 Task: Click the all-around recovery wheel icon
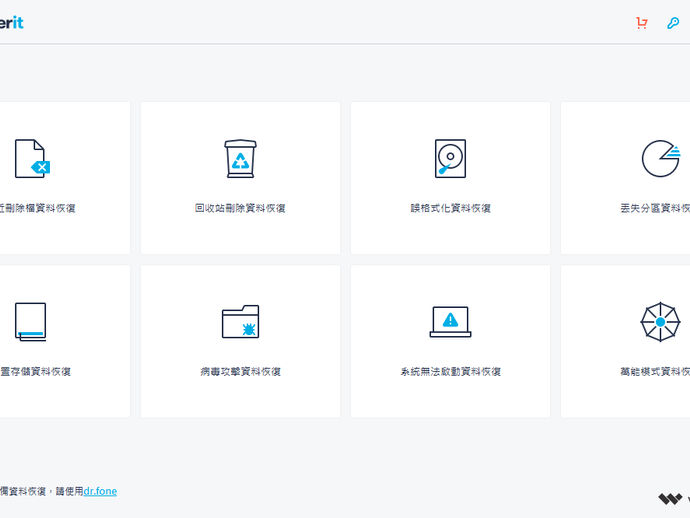click(x=660, y=322)
